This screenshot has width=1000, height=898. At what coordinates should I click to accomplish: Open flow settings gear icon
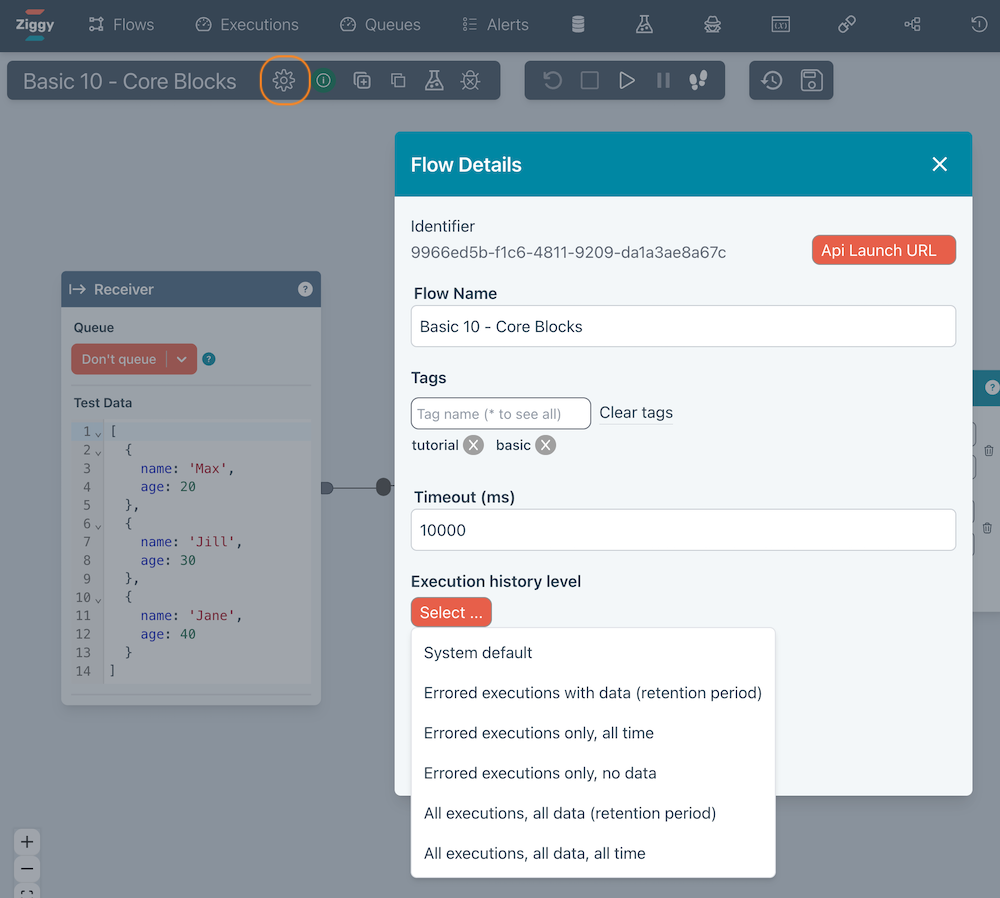(x=284, y=81)
